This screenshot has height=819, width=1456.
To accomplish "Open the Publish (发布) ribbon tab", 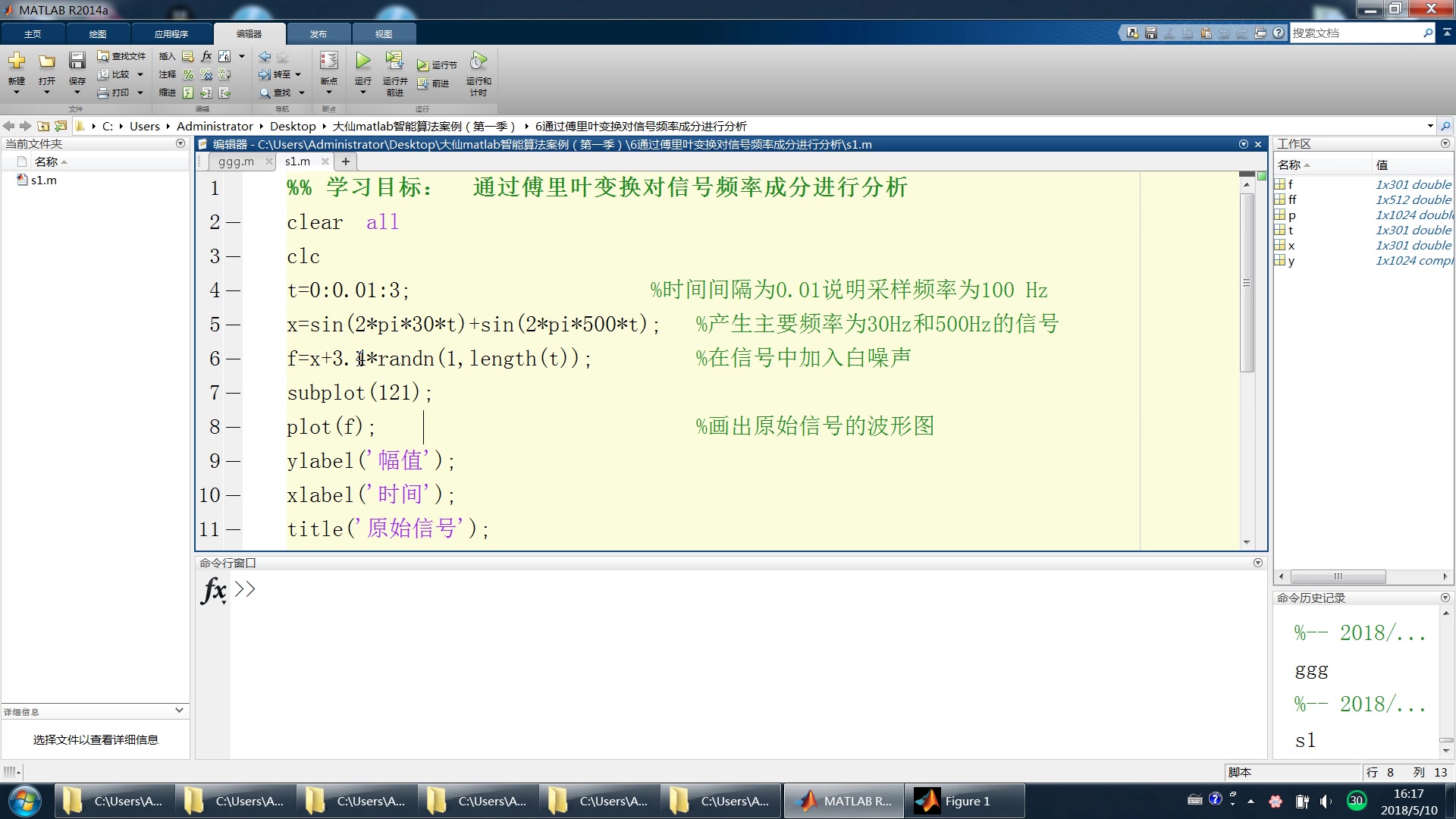I will pos(318,34).
